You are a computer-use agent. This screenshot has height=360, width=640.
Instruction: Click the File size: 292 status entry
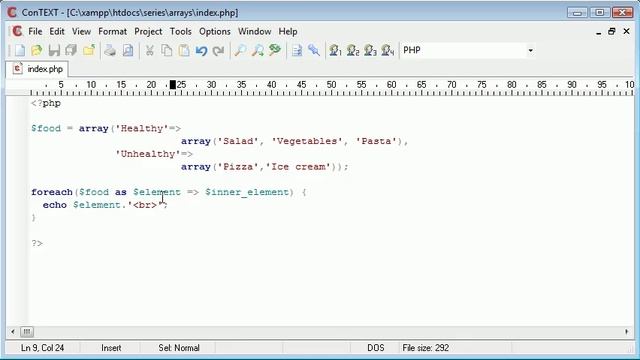[425, 348]
